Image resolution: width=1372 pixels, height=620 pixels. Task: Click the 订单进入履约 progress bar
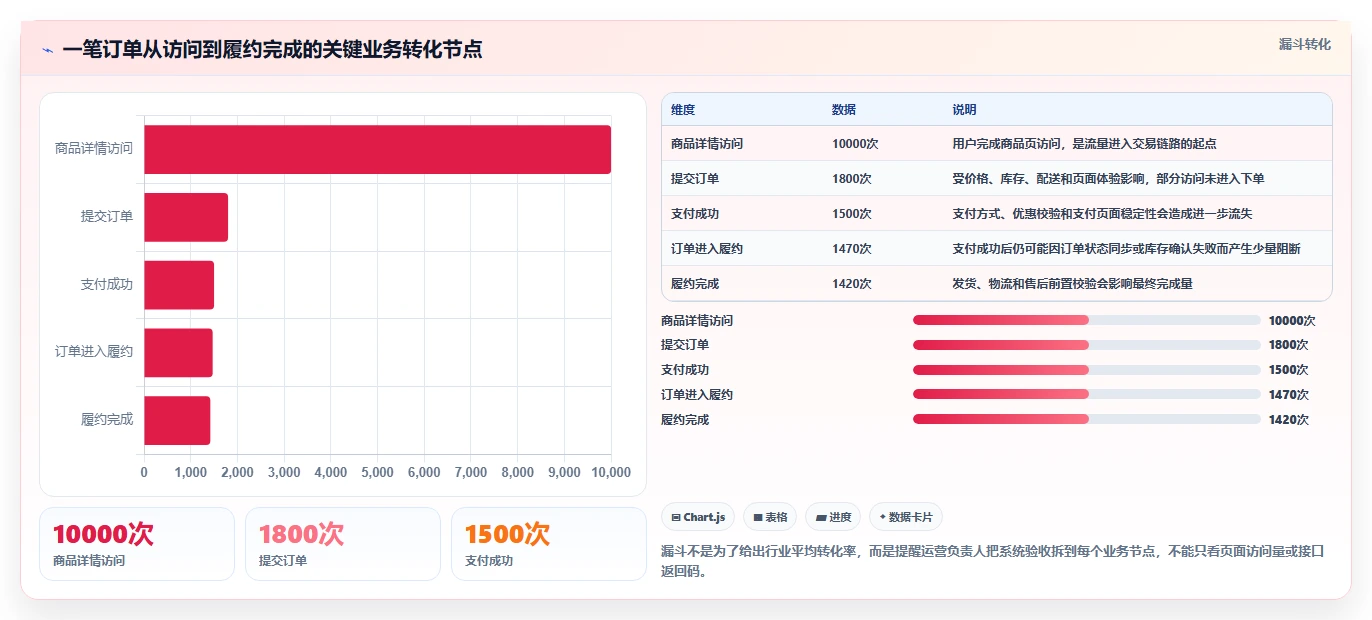pos(1086,394)
